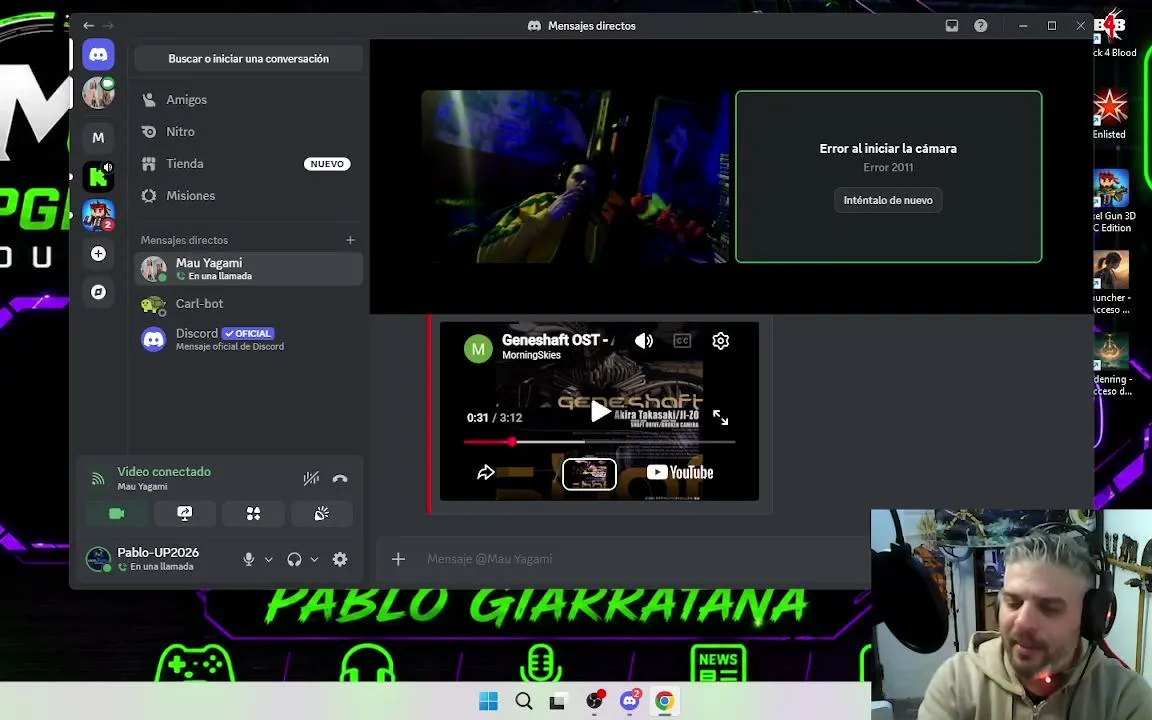Open the soundboard button
Image resolution: width=1152 pixels, height=720 pixels.
[x=322, y=514]
